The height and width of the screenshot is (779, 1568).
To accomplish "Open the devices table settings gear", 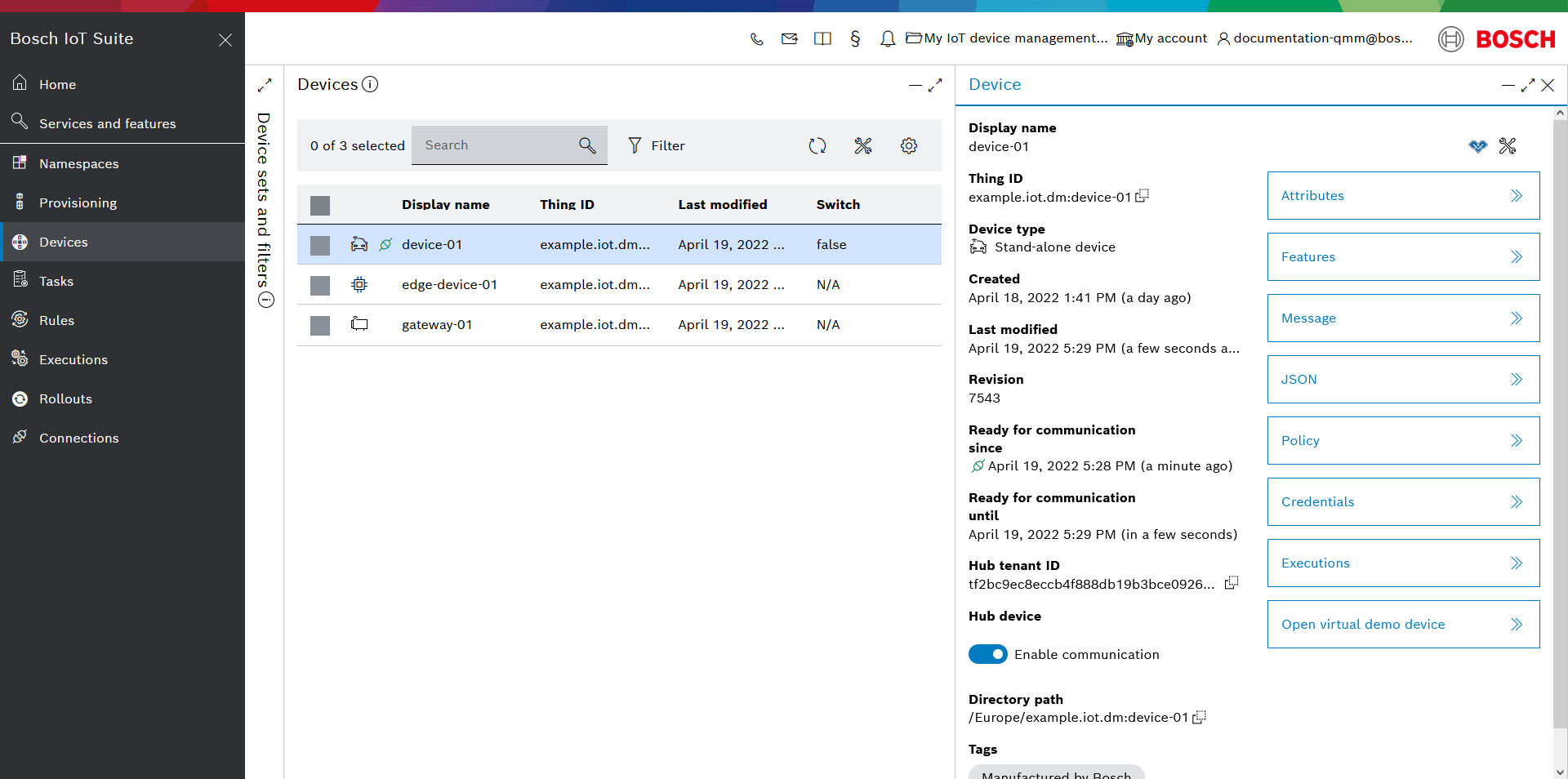I will point(909,145).
